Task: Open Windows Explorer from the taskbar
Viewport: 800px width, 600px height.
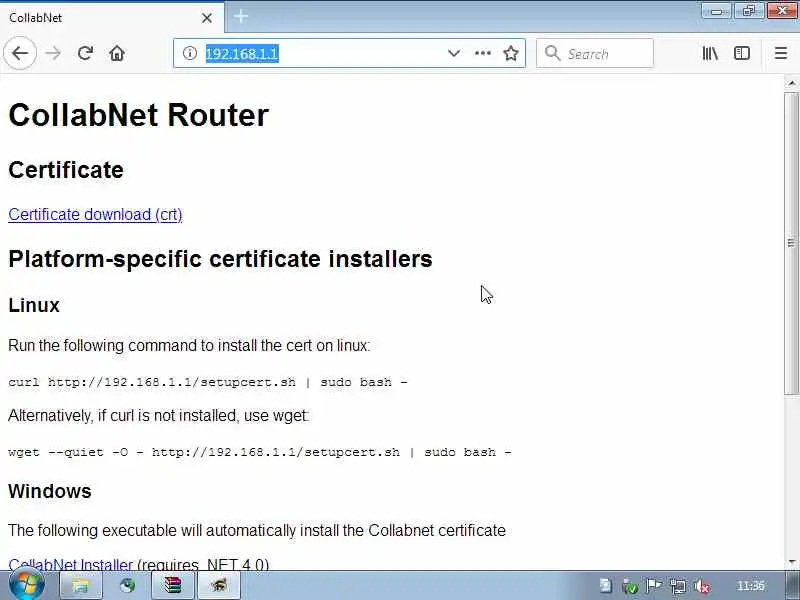Action: pyautogui.click(x=81, y=586)
